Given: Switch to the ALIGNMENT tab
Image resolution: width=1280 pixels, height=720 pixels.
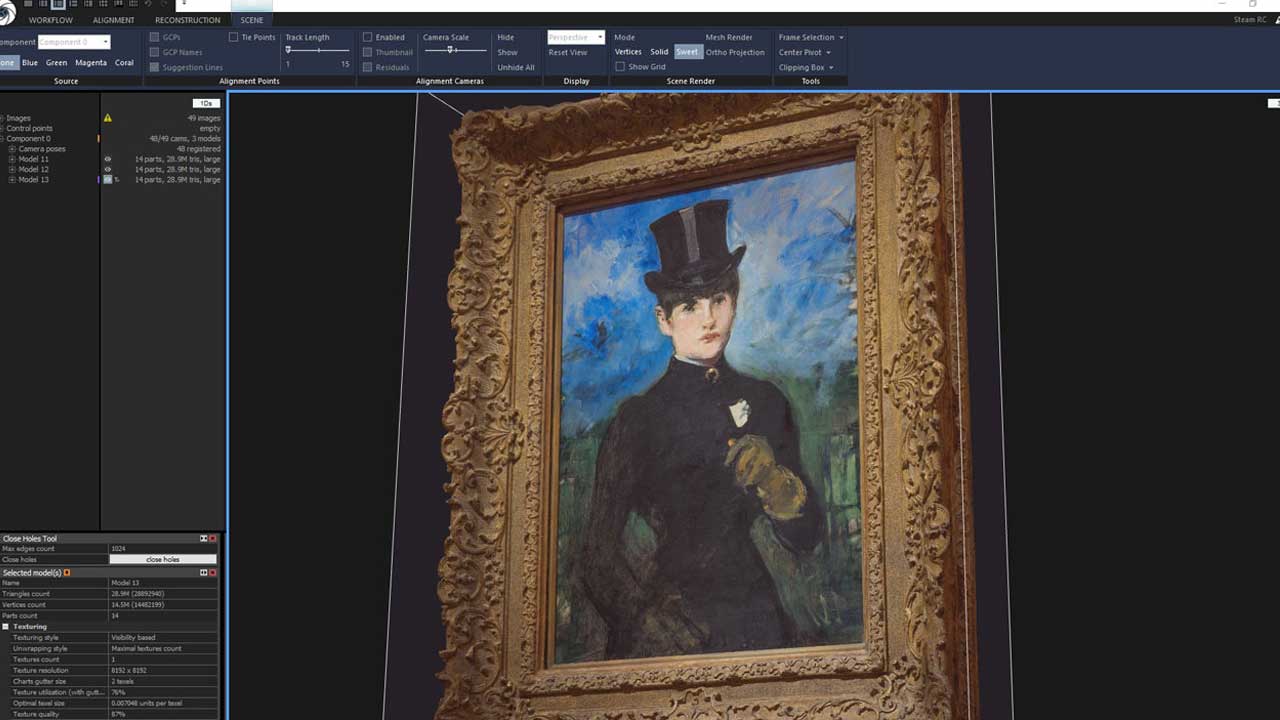Looking at the screenshot, I should [113, 20].
